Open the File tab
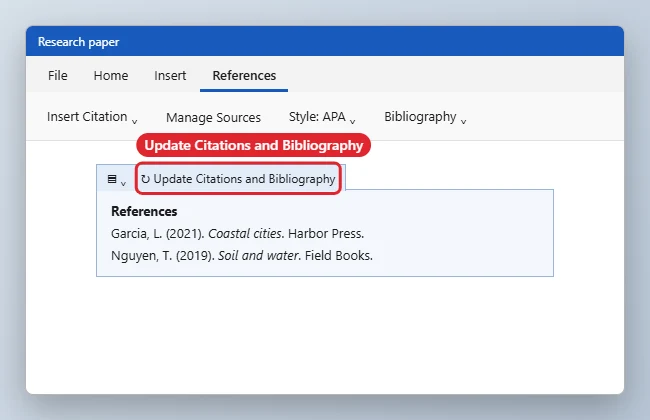The width and height of the screenshot is (650, 420). click(58, 75)
